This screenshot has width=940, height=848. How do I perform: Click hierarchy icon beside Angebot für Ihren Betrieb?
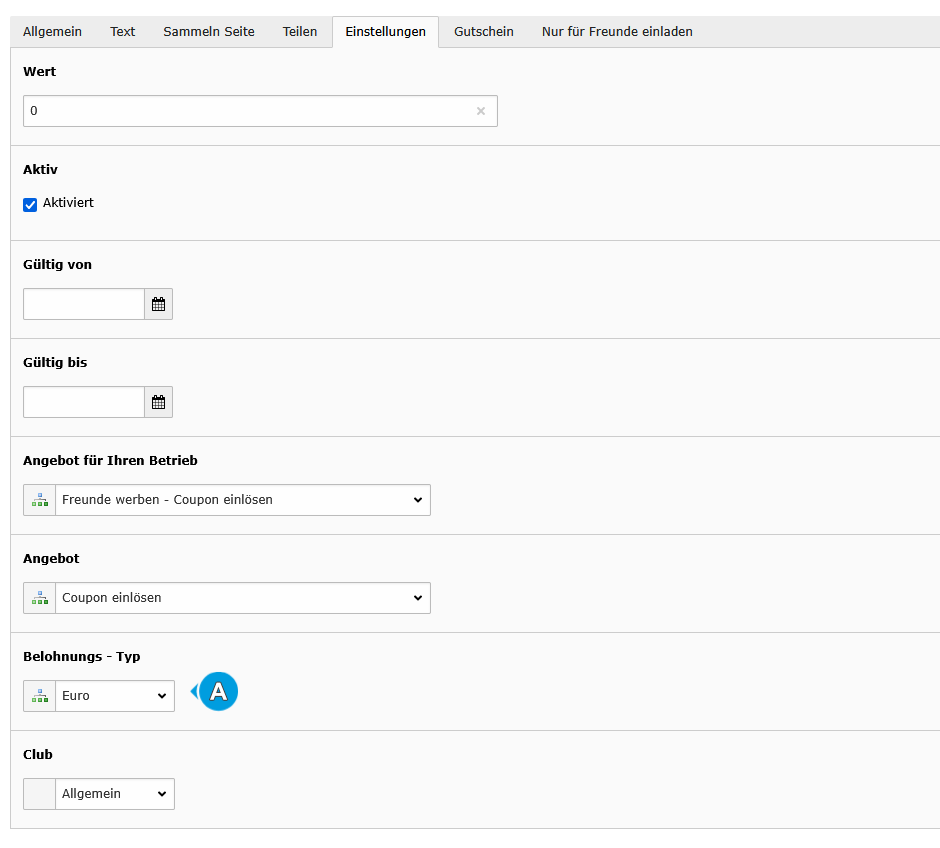[40, 500]
